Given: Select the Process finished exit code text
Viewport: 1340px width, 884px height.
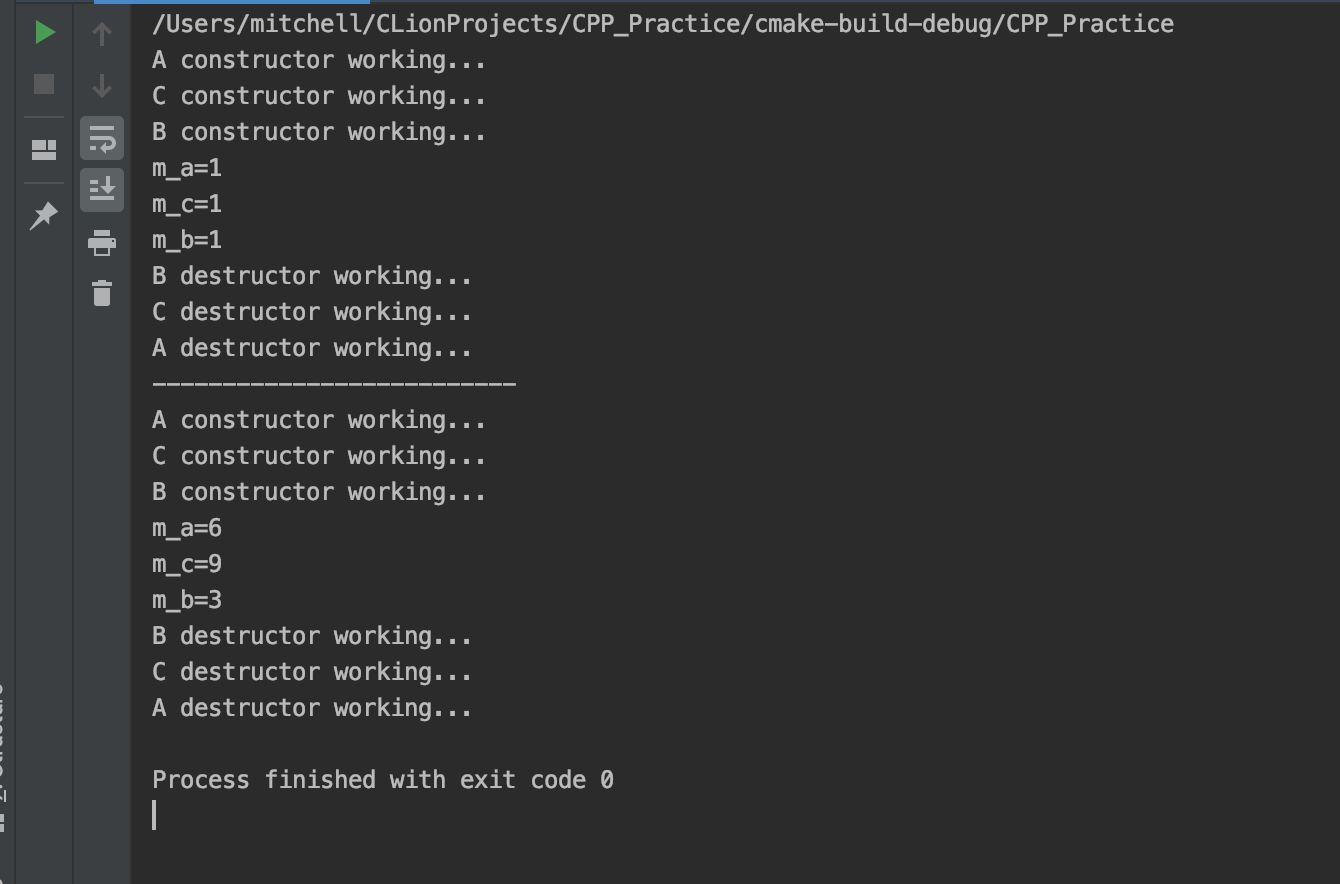Looking at the screenshot, I should 383,779.
